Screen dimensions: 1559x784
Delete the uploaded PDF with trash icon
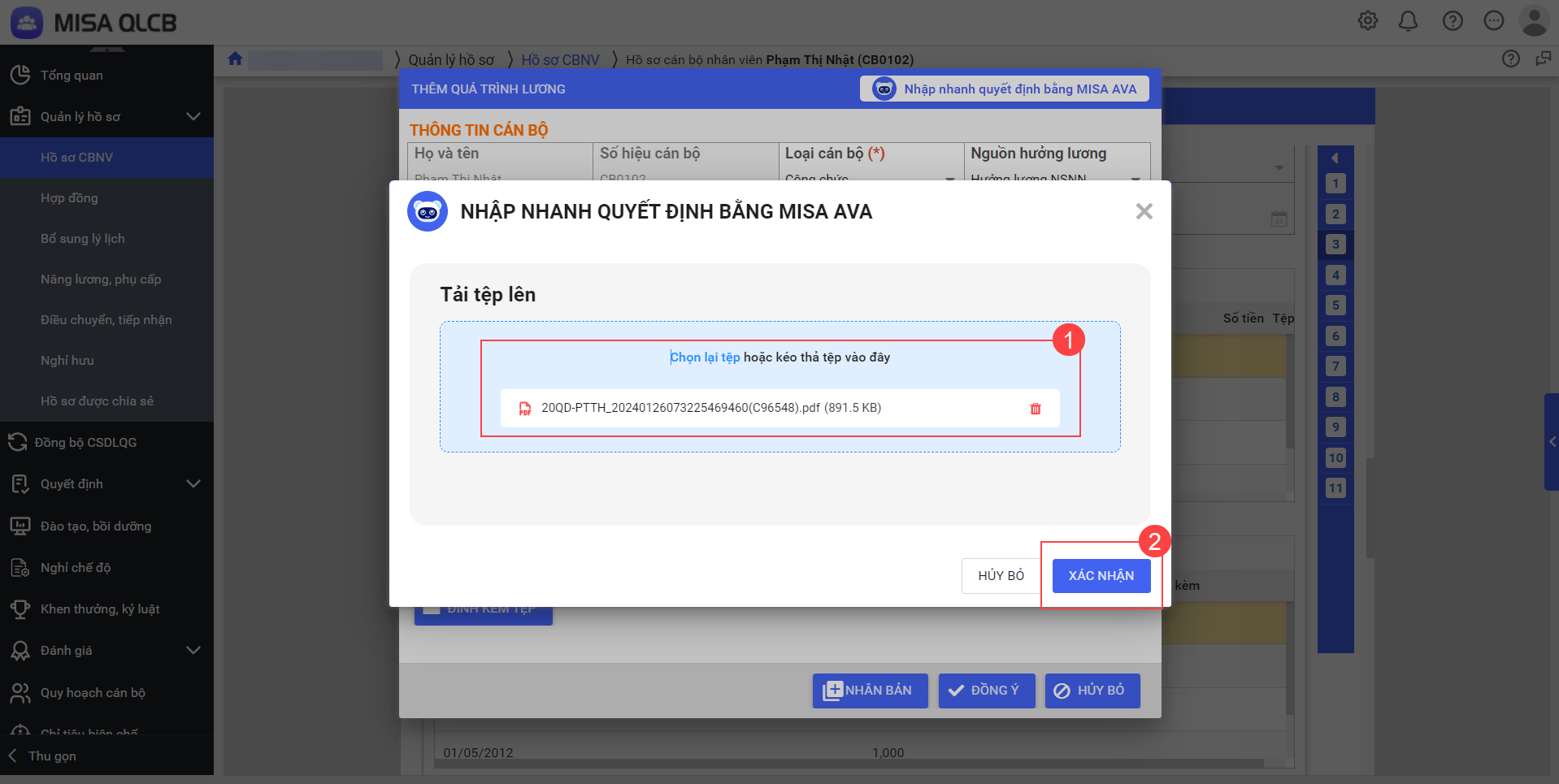pos(1035,409)
